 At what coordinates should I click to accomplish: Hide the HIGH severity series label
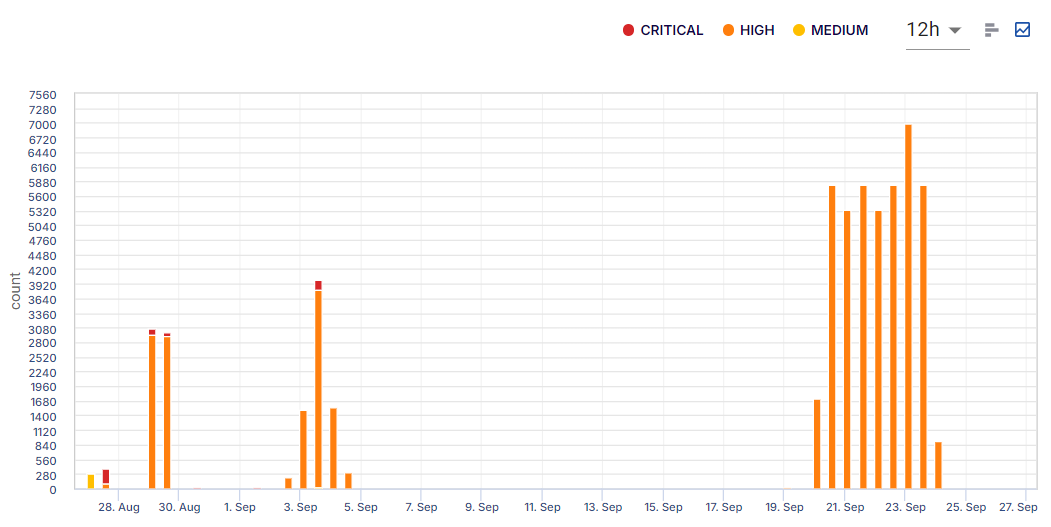pos(757,31)
